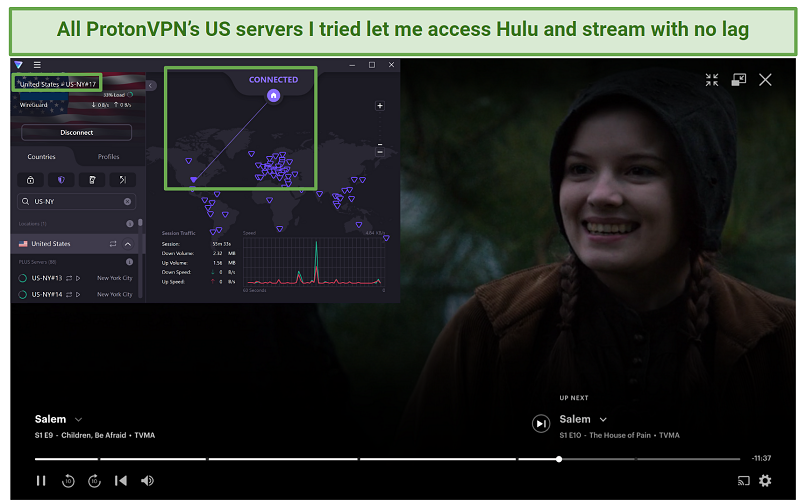Image resolution: width=806 pixels, height=504 pixels.
Task: Click the ProtonVPN logo icon
Action: 19,65
